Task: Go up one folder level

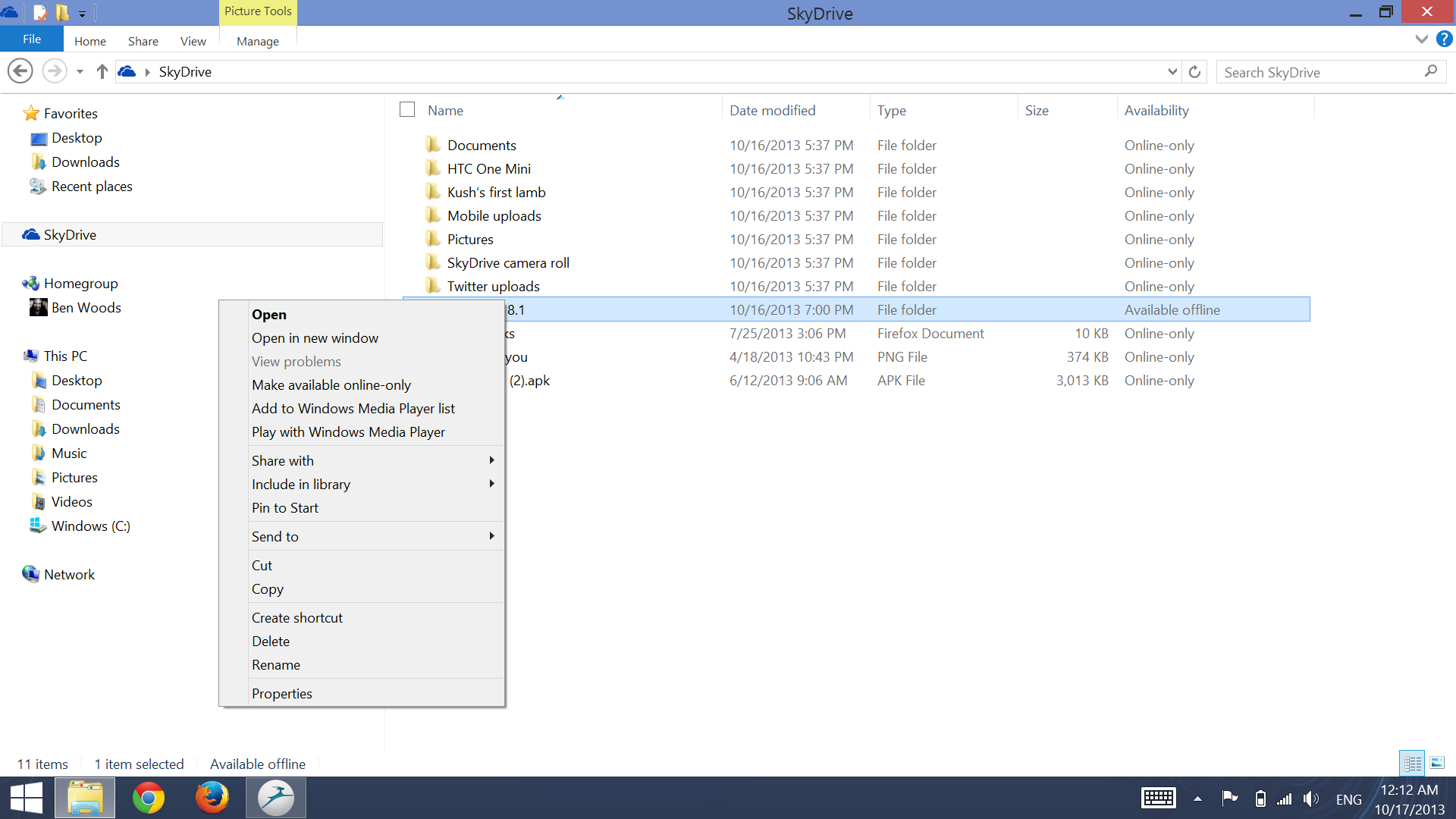Action: (x=102, y=71)
